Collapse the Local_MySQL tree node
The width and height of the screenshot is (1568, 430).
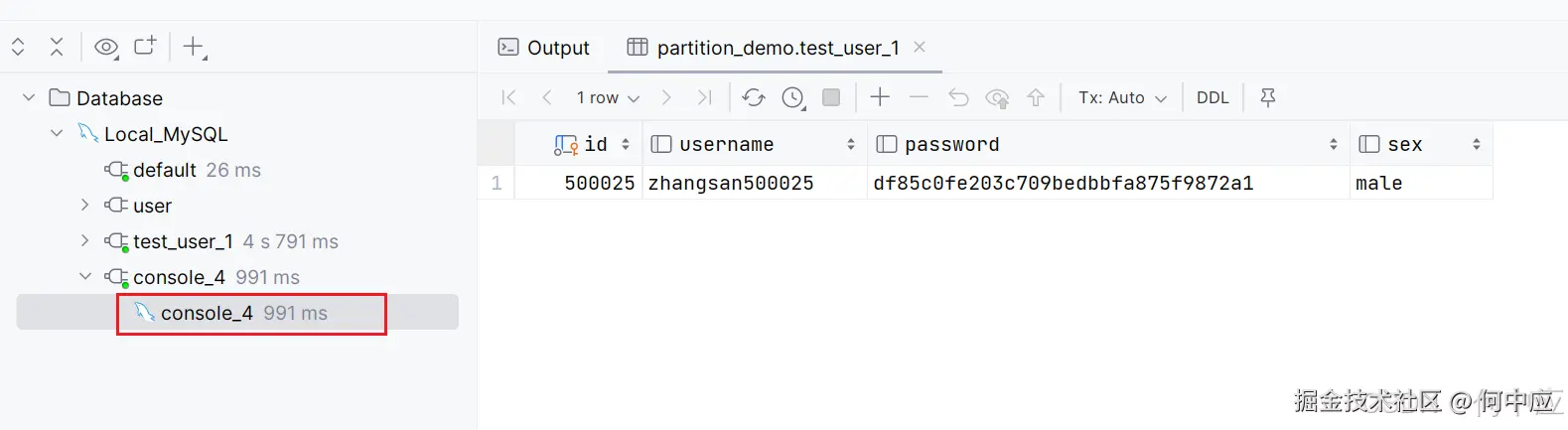57,133
